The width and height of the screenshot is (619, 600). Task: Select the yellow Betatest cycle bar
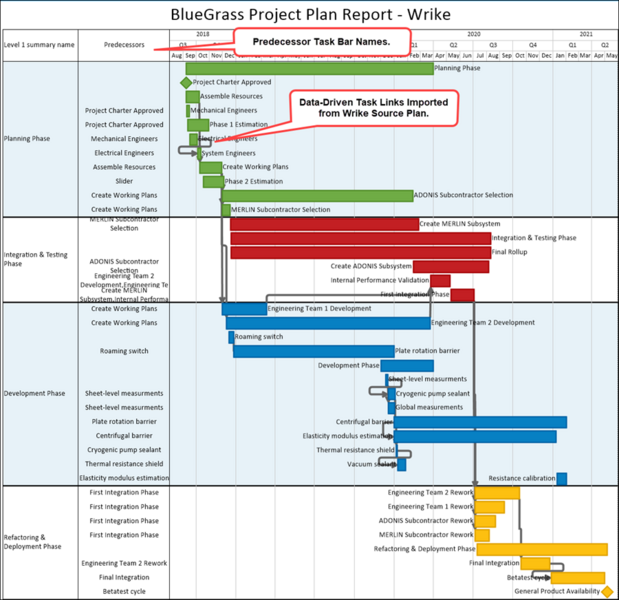click(578, 578)
